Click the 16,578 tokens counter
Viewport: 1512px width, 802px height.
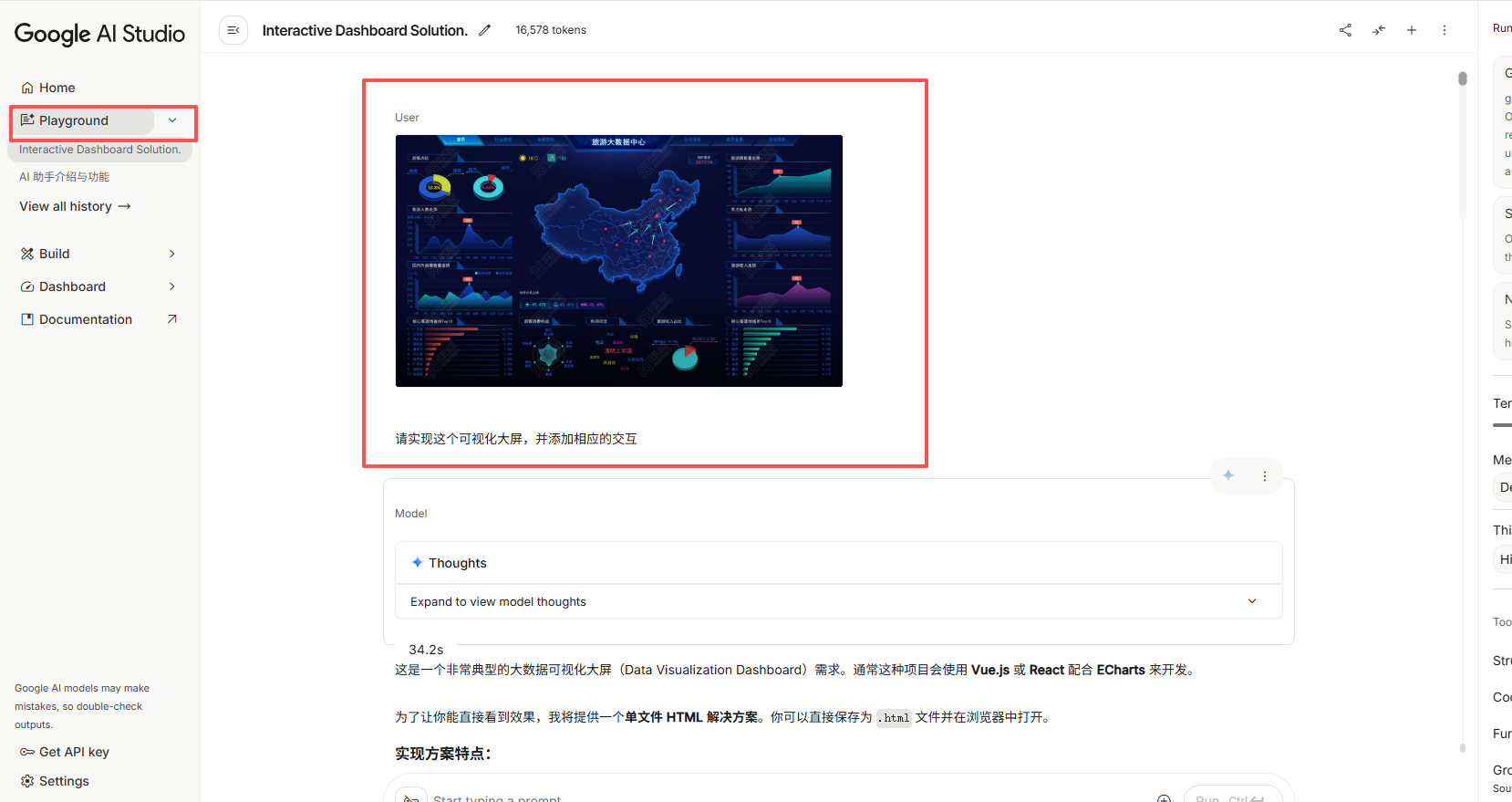[x=551, y=30]
